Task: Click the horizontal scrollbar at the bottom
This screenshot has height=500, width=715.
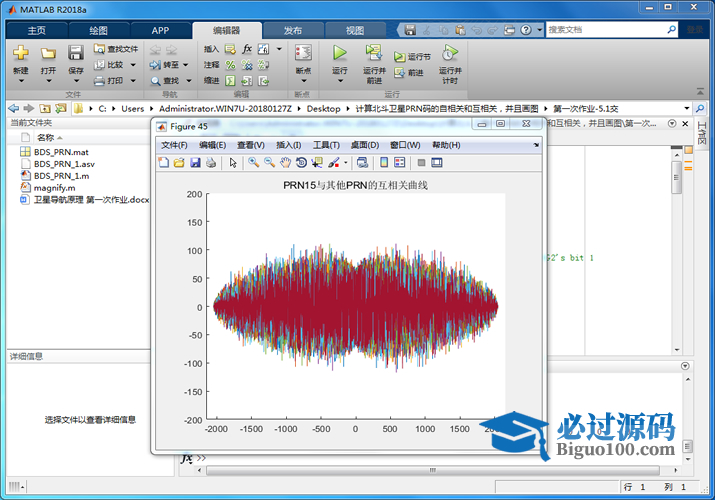Action: pyautogui.click(x=432, y=470)
